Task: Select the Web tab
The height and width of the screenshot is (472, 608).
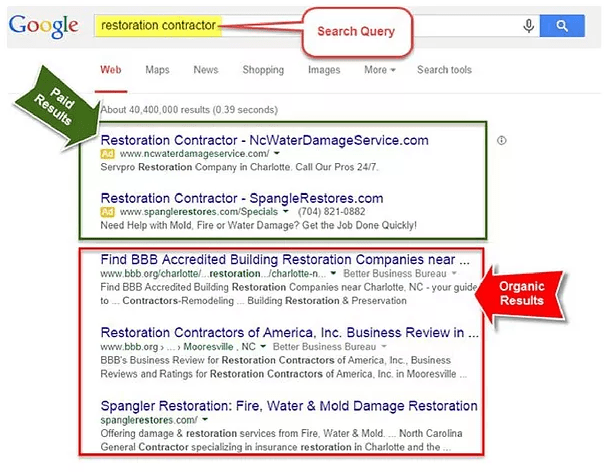Action: pyautogui.click(x=111, y=70)
